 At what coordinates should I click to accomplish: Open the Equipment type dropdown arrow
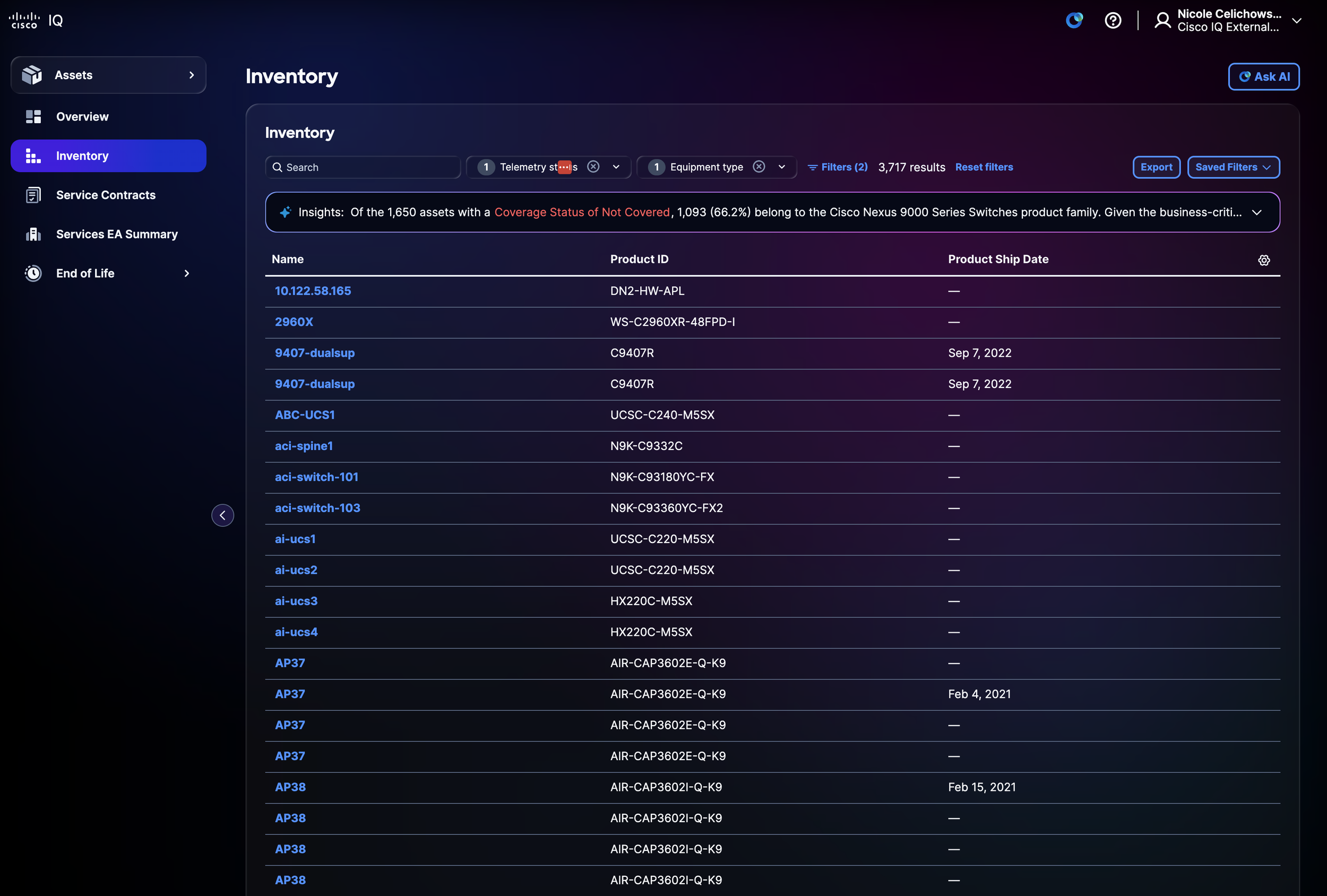click(782, 167)
